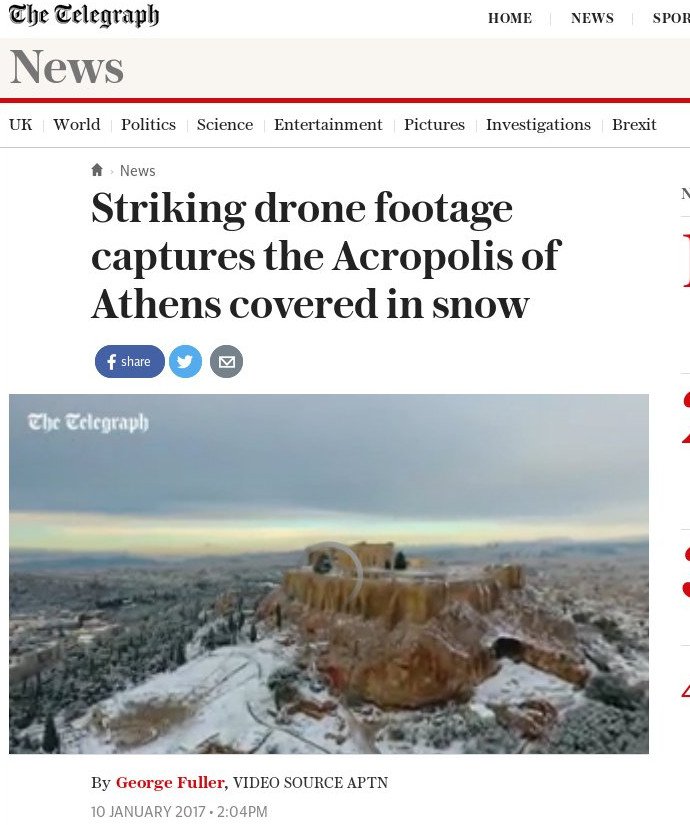This screenshot has height=825, width=690.
Task: Switch to the Politics section
Action: coord(148,125)
